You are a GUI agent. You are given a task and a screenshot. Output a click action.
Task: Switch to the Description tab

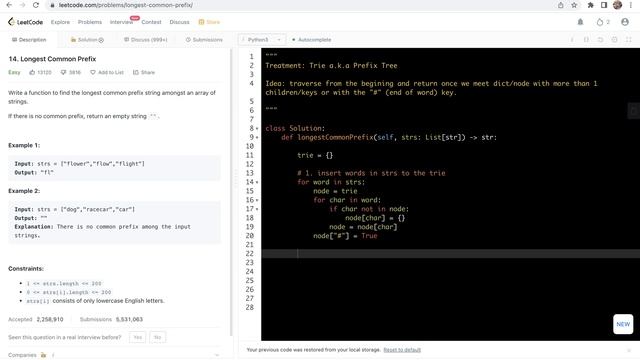29,40
